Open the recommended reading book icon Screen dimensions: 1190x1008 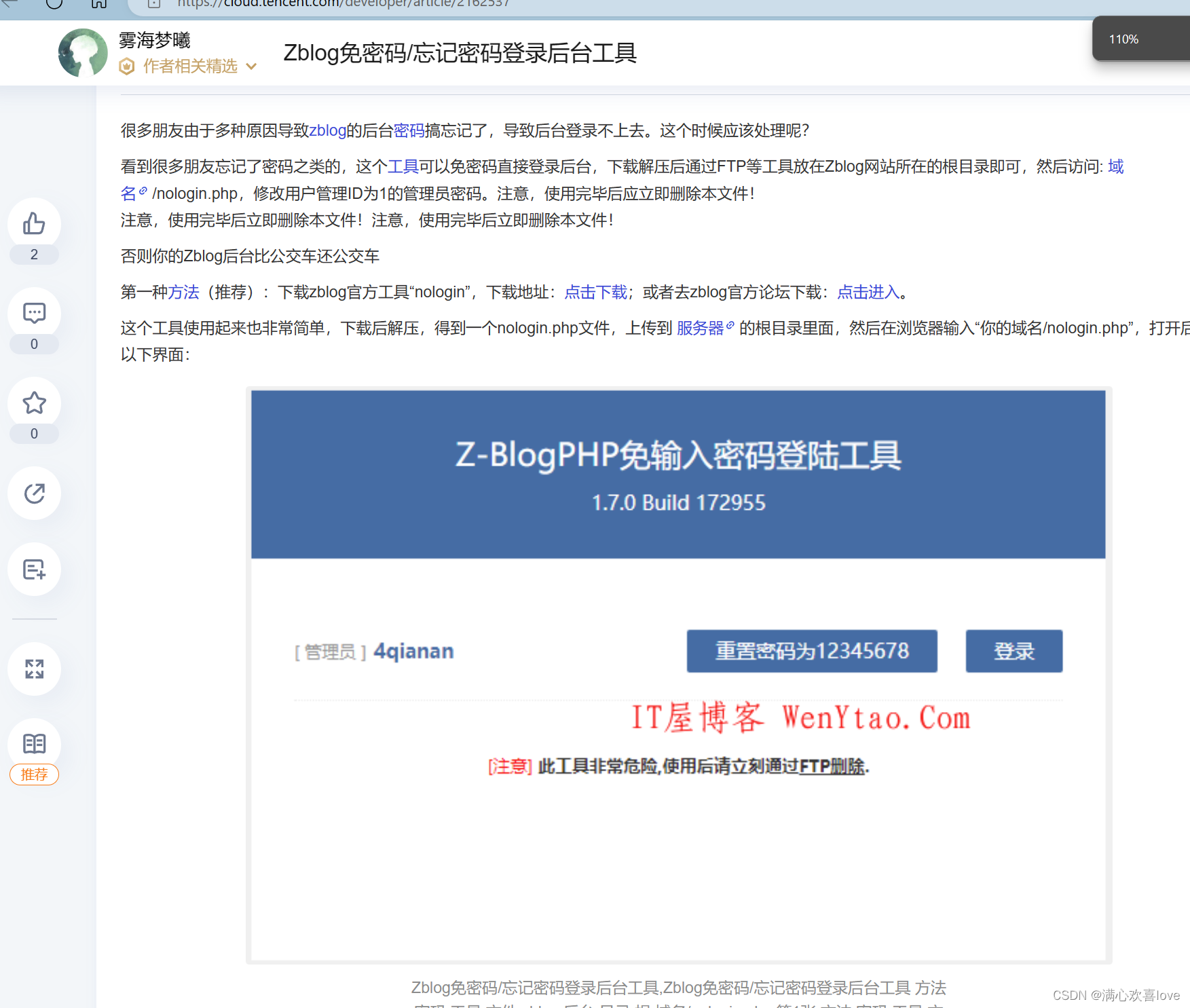pyautogui.click(x=34, y=745)
